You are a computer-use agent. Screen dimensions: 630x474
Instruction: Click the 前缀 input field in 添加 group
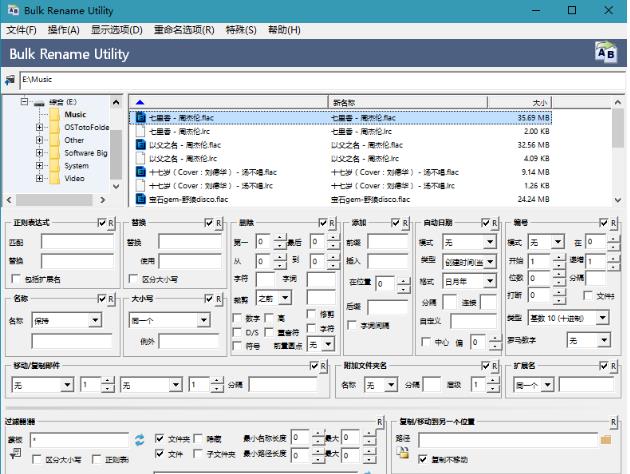click(x=388, y=242)
